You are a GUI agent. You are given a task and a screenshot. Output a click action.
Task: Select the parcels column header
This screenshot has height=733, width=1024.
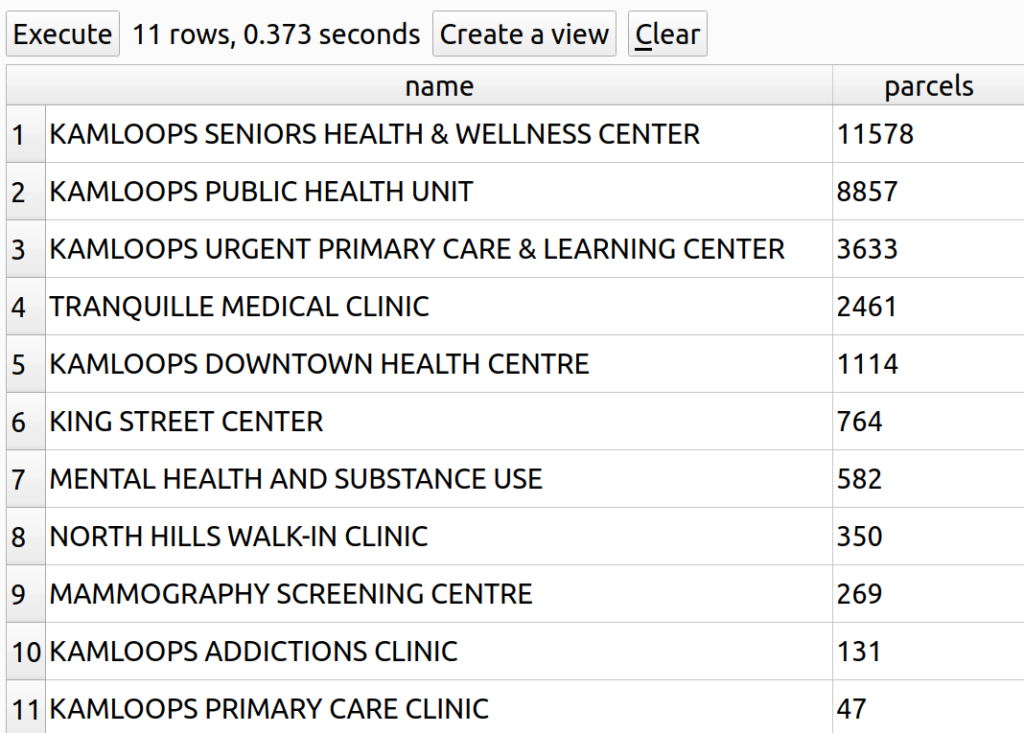point(928,87)
